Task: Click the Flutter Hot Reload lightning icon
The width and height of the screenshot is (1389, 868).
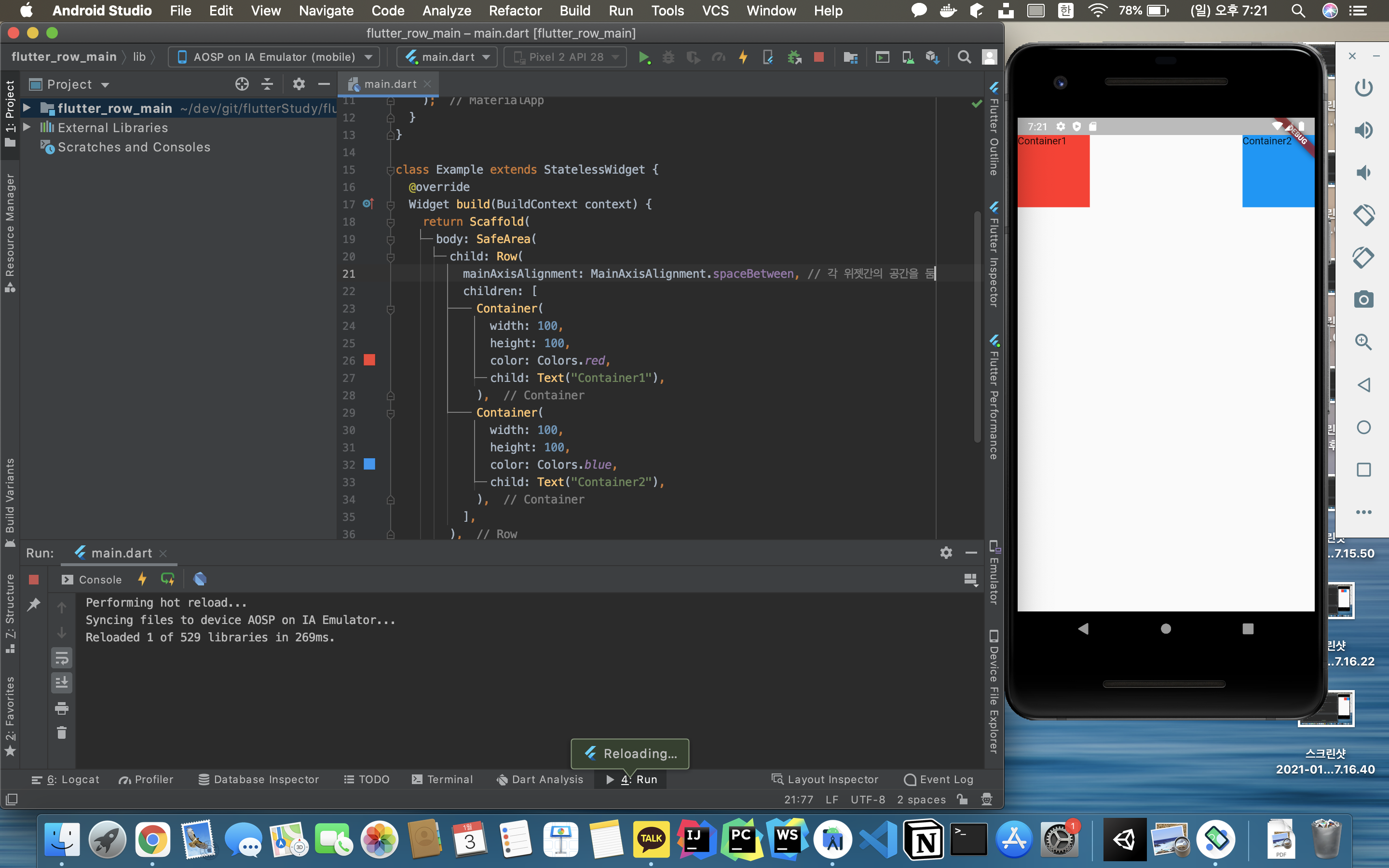Action: tap(743, 57)
